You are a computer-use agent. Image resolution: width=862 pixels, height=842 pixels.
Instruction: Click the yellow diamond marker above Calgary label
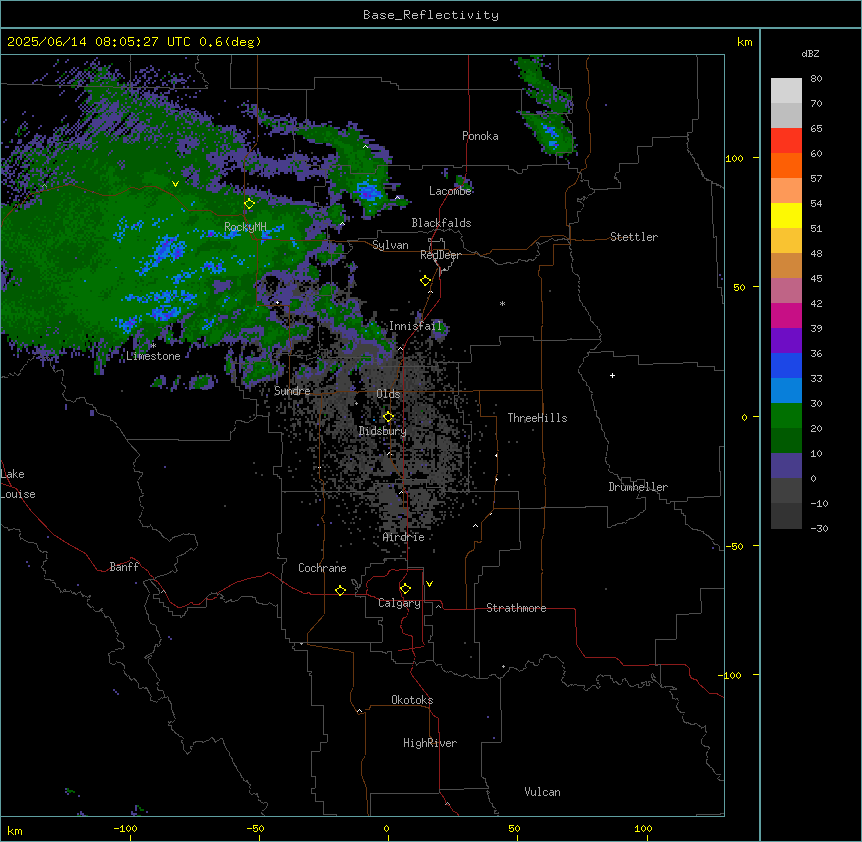pos(405,589)
